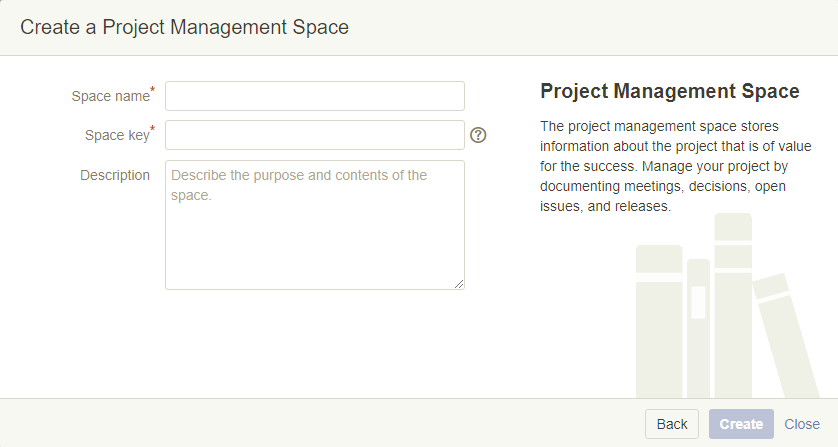Image resolution: width=838 pixels, height=447 pixels.
Task: Select the Description text area
Action: coord(315,225)
